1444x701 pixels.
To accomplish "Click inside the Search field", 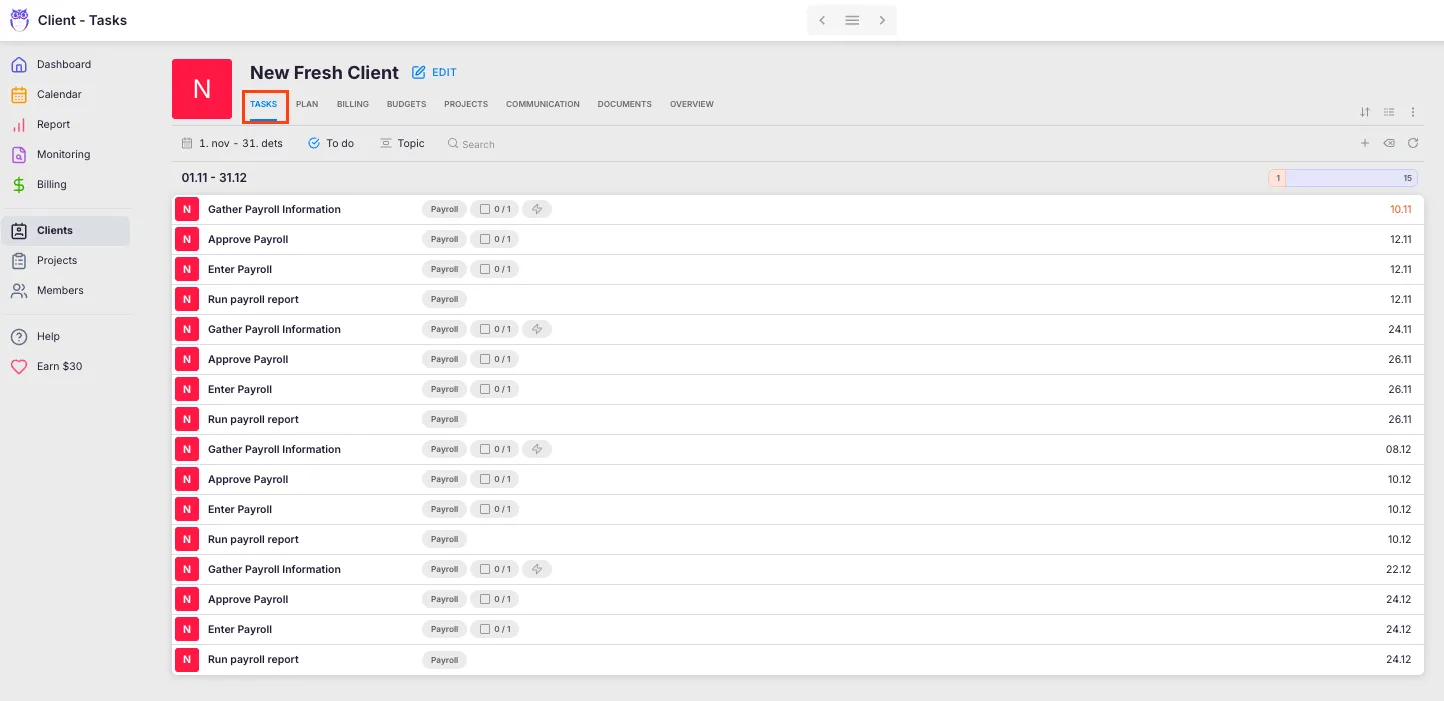I will (x=478, y=143).
